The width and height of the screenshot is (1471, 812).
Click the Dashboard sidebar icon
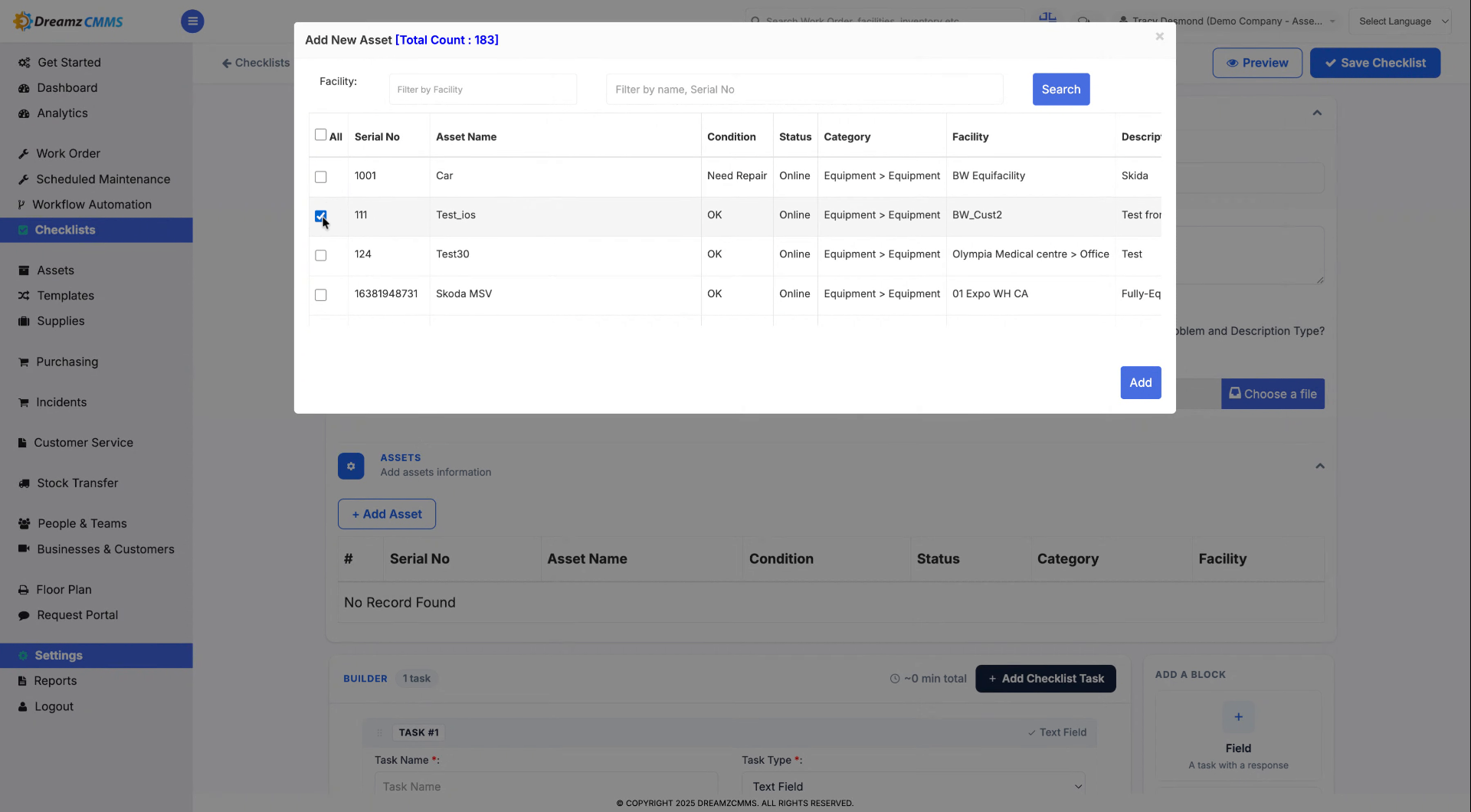(x=24, y=88)
